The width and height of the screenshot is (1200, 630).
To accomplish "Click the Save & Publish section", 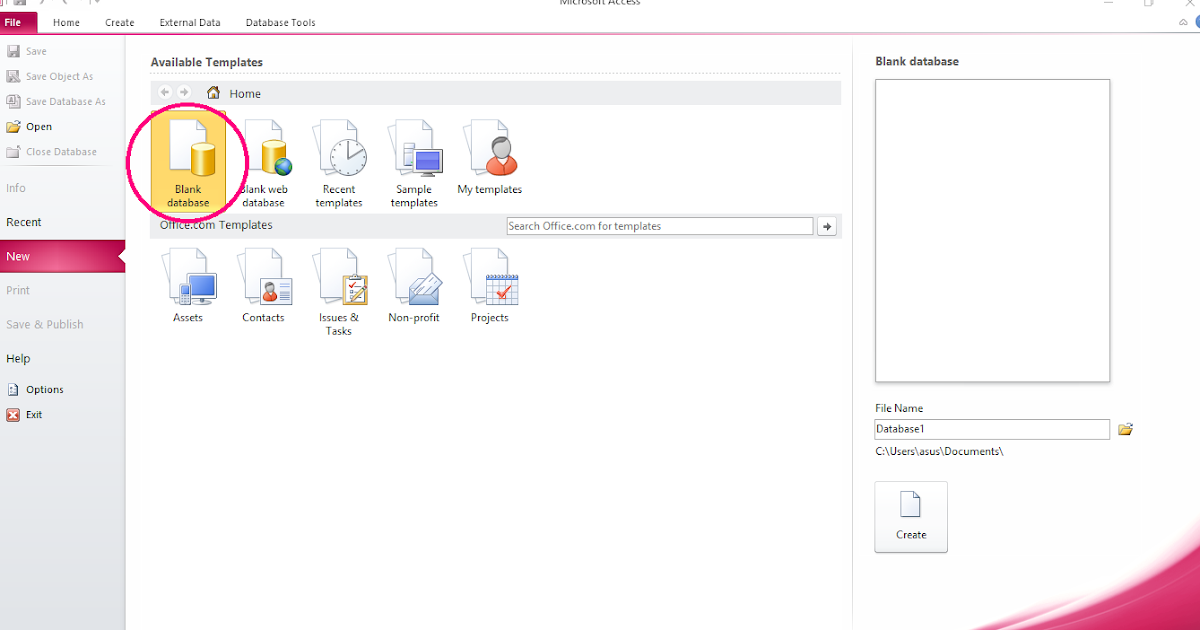I will point(43,323).
